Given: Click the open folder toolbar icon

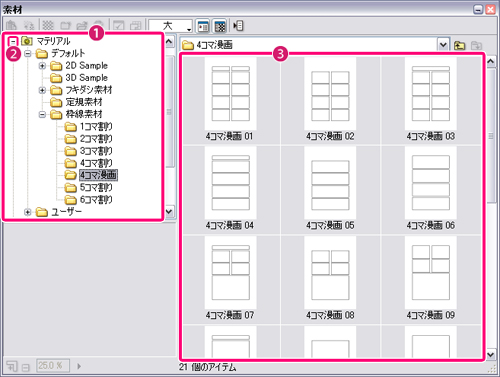Looking at the screenshot, I should tap(82, 25).
